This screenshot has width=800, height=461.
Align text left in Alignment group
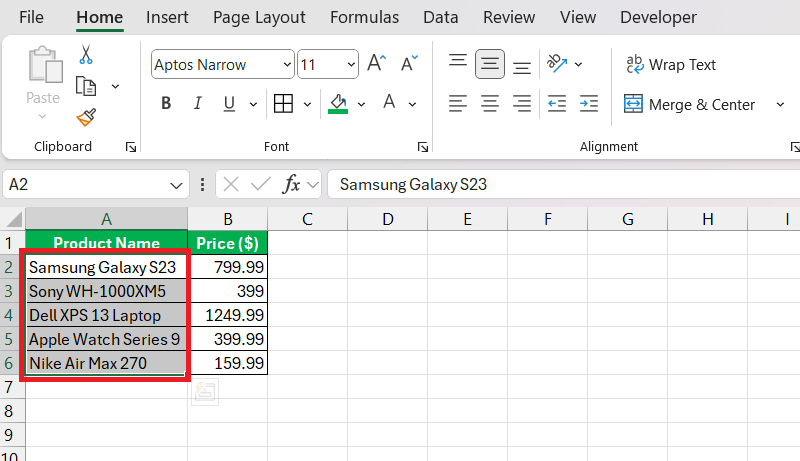458,104
